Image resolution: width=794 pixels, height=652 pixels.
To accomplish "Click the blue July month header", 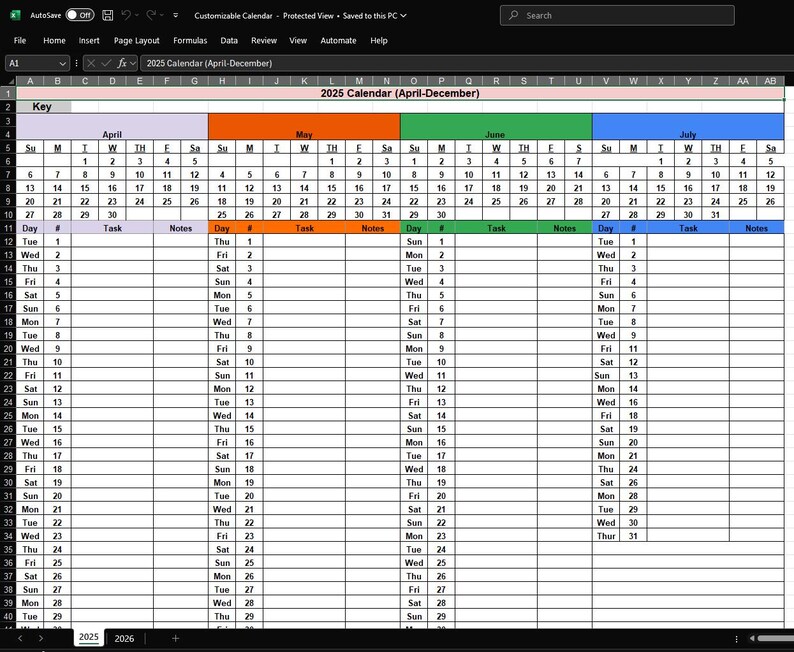I will (688, 127).
